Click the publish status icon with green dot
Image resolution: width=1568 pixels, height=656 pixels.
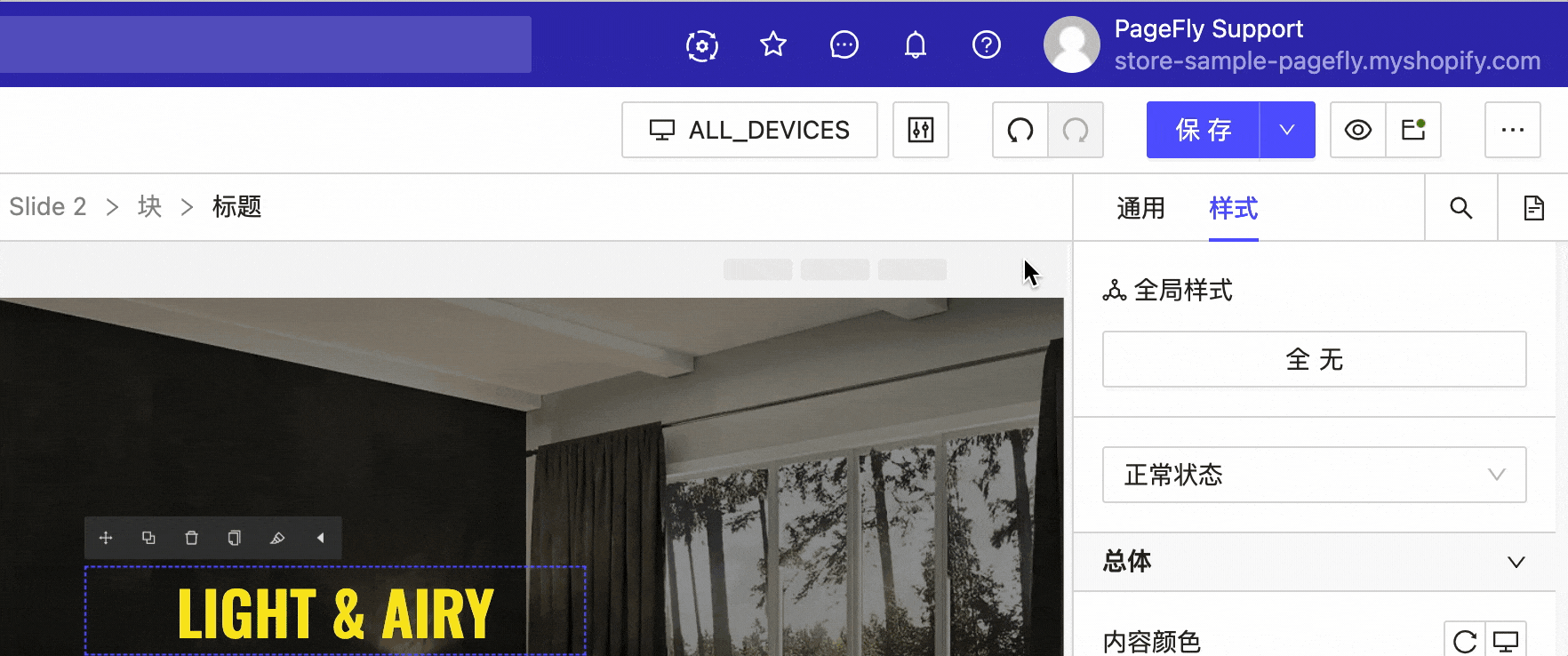click(x=1413, y=130)
